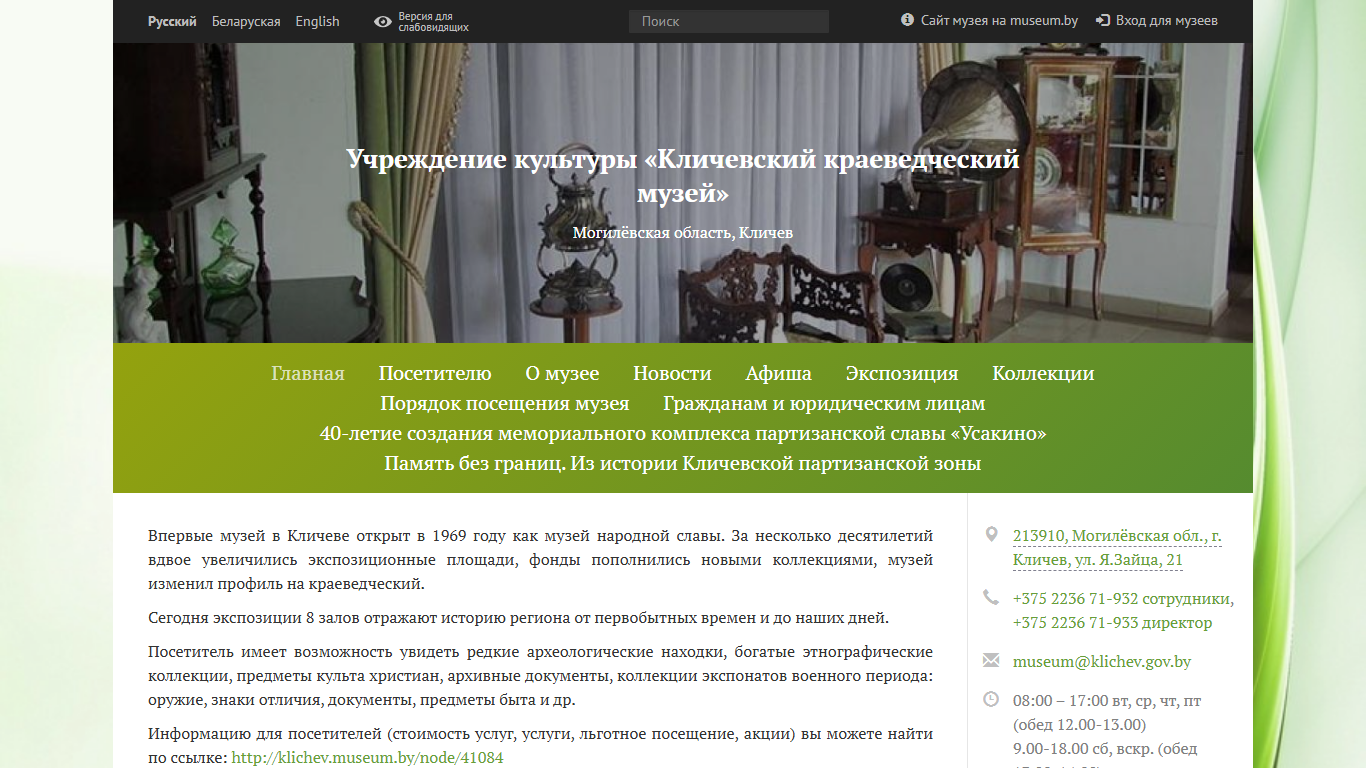Open Порядок посещения музея page
Image resolution: width=1366 pixels, height=768 pixels.
click(505, 403)
